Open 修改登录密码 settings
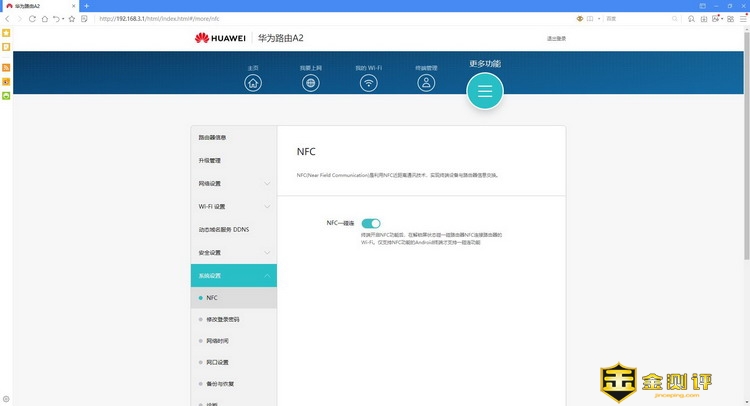This screenshot has height=406, width=750. tap(223, 319)
